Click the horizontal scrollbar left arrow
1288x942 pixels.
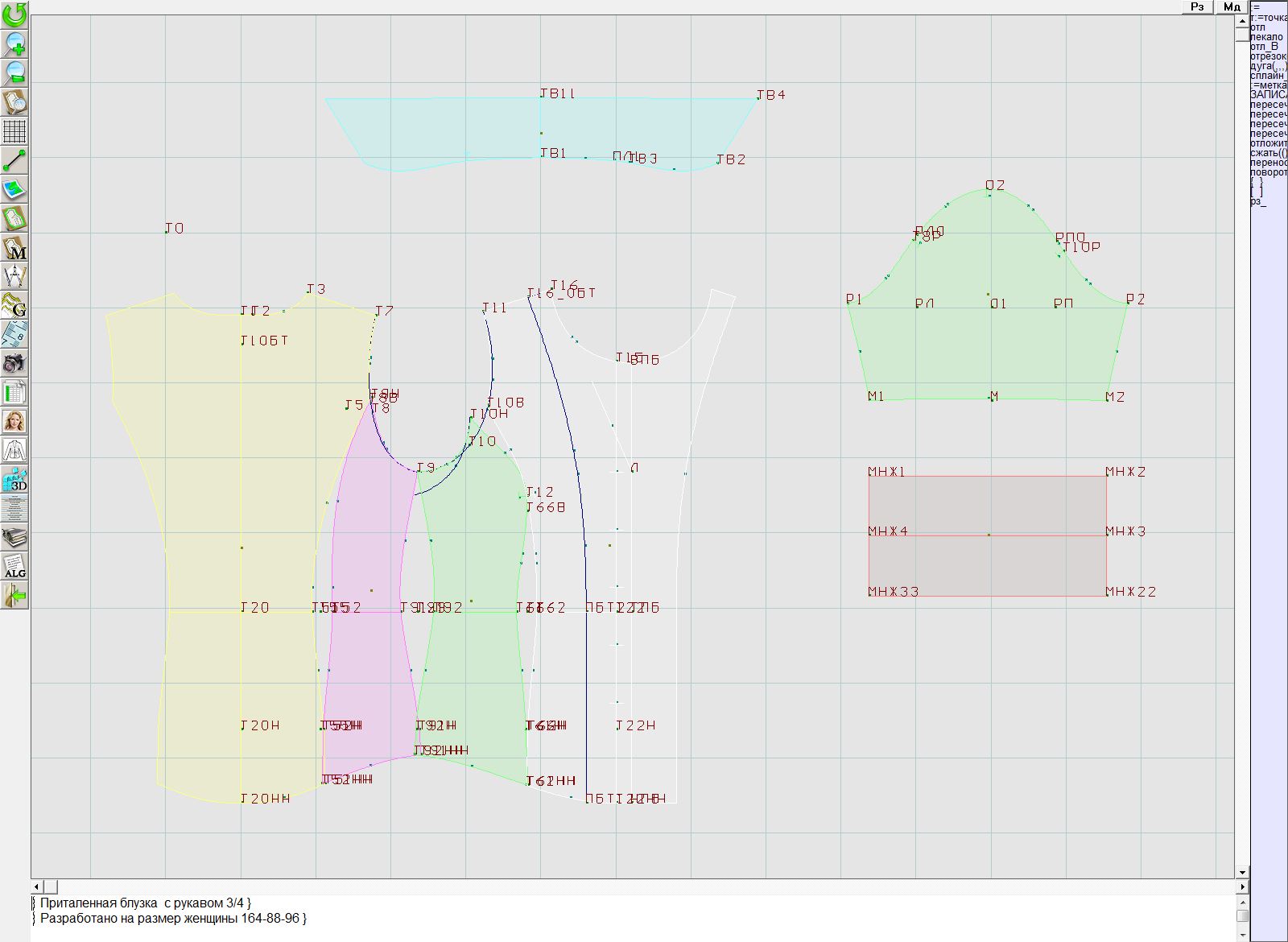36,886
